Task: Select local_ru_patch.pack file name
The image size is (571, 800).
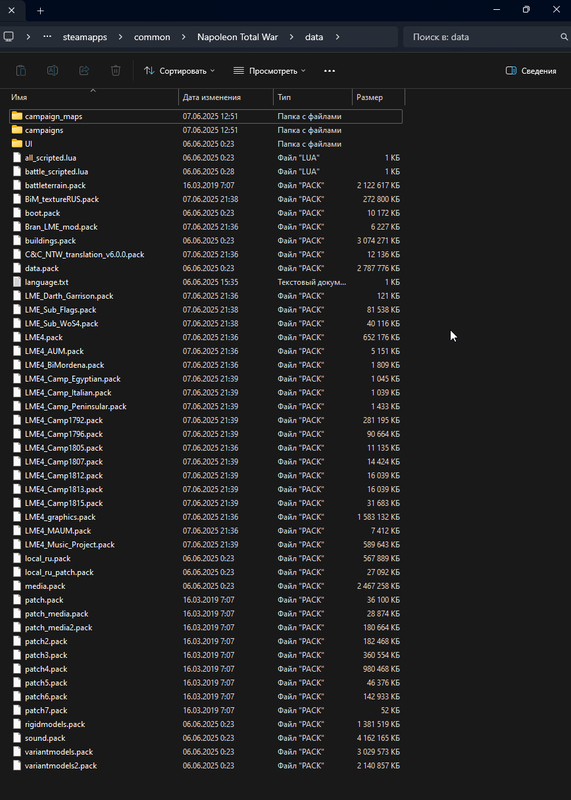Action: click(x=59, y=572)
